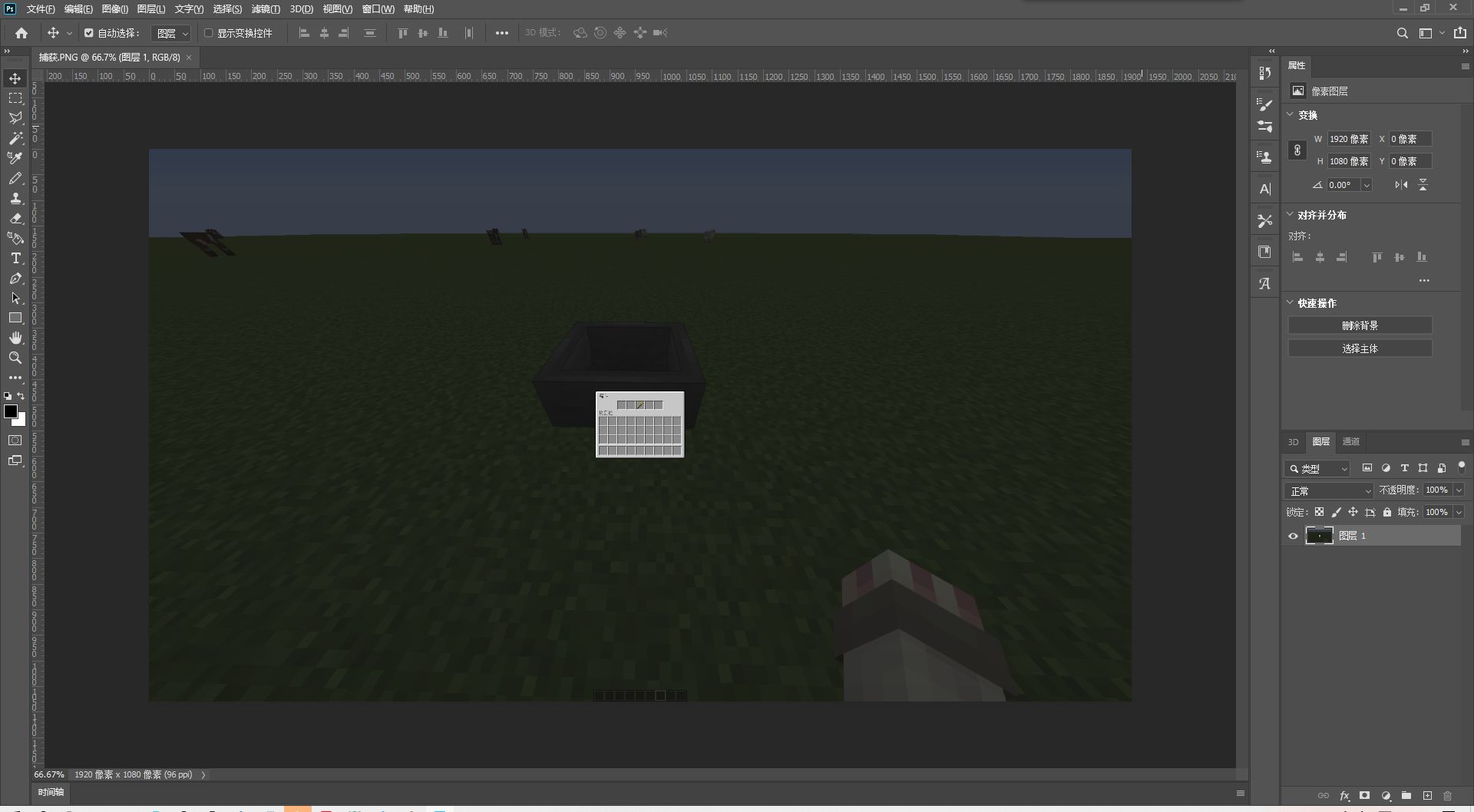Add a layer style with fx icon

pyautogui.click(x=1344, y=796)
